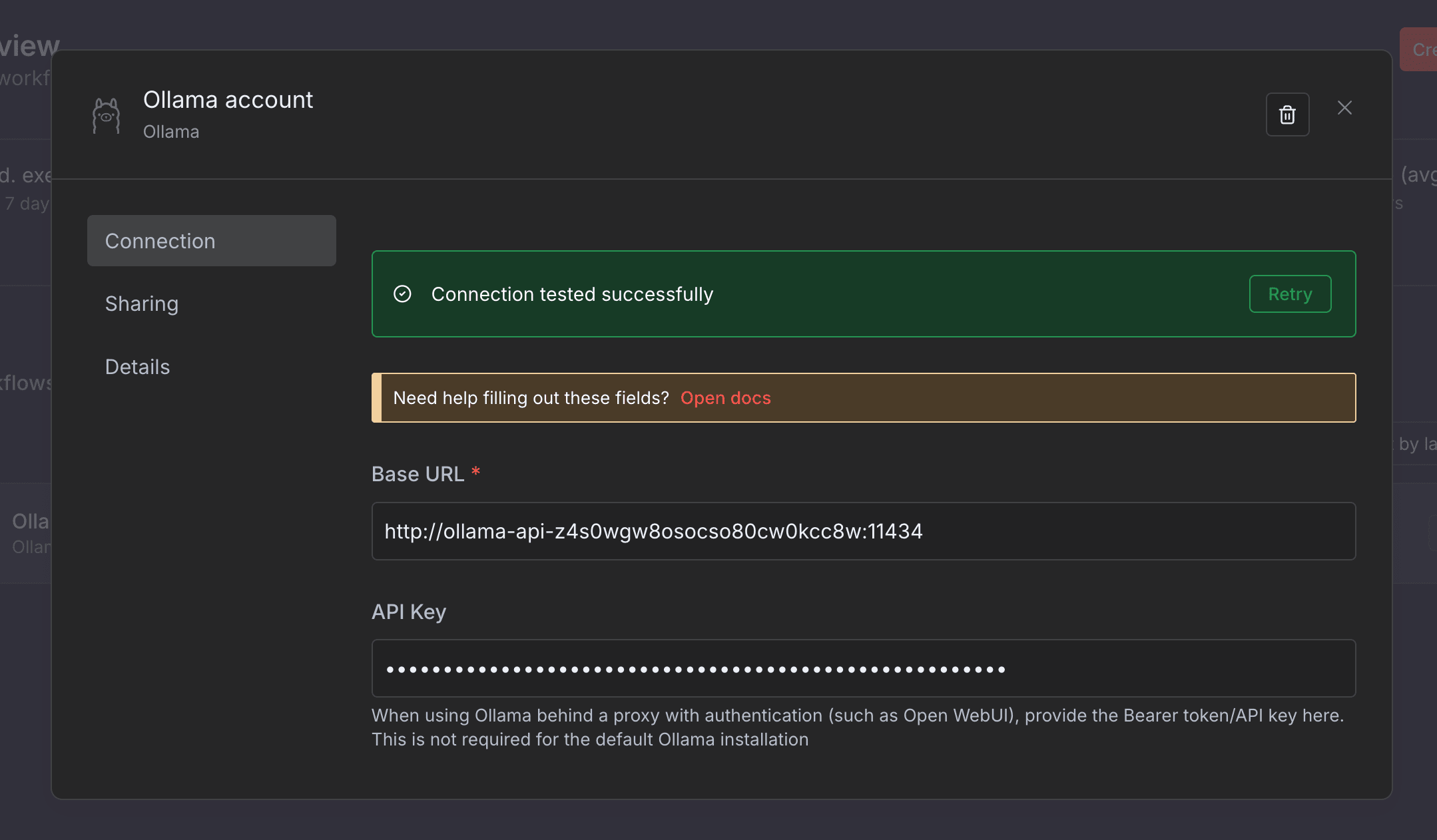Close the Ollama account dialog

pos(1344,108)
